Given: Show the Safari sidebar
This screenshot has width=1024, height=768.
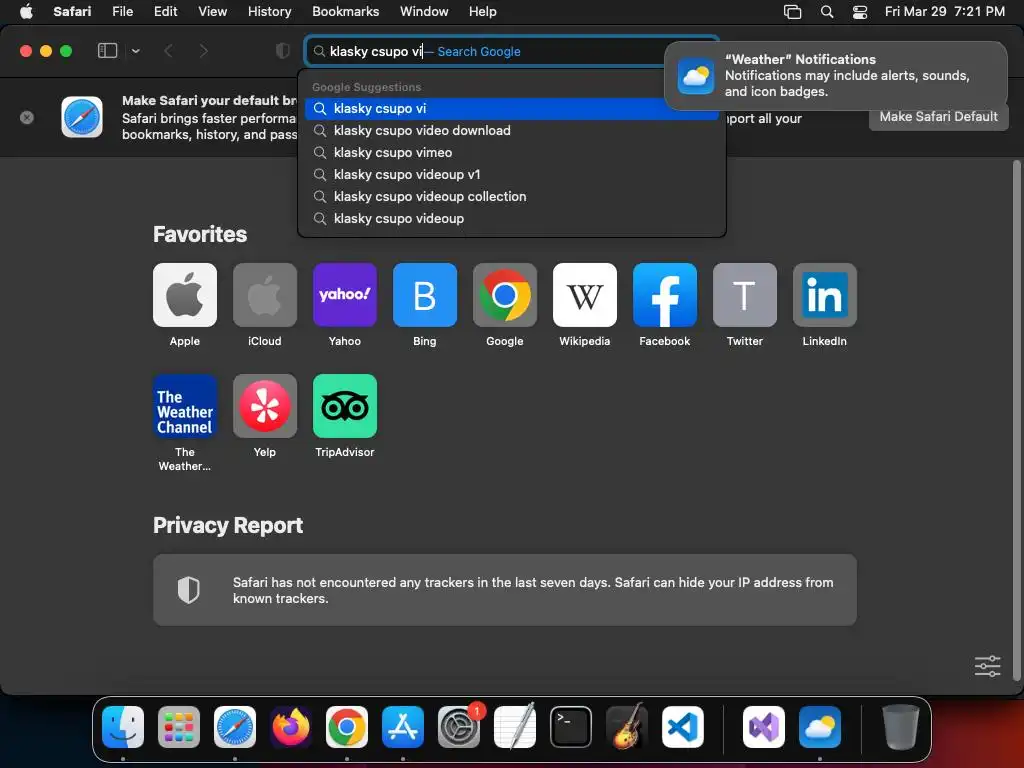Looking at the screenshot, I should tap(107, 51).
